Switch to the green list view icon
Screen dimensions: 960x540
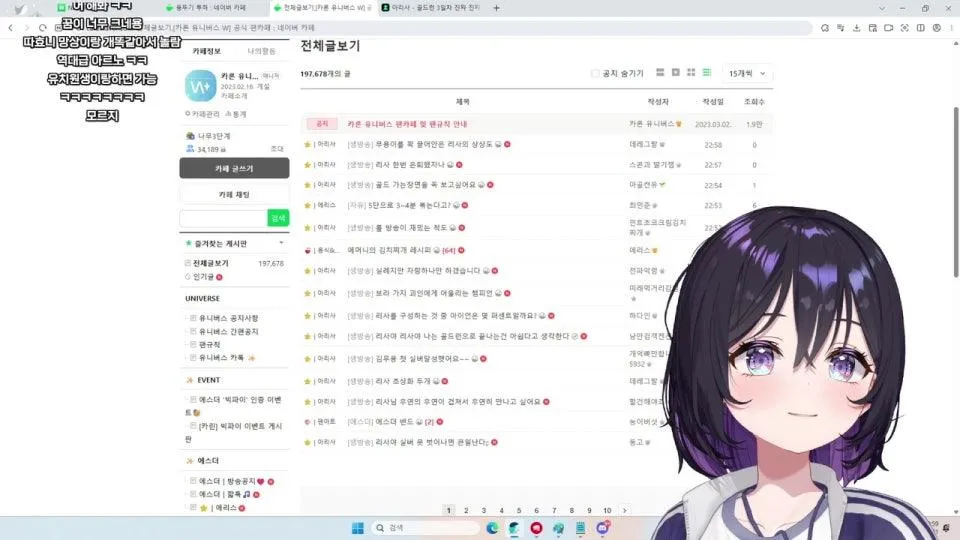(707, 73)
